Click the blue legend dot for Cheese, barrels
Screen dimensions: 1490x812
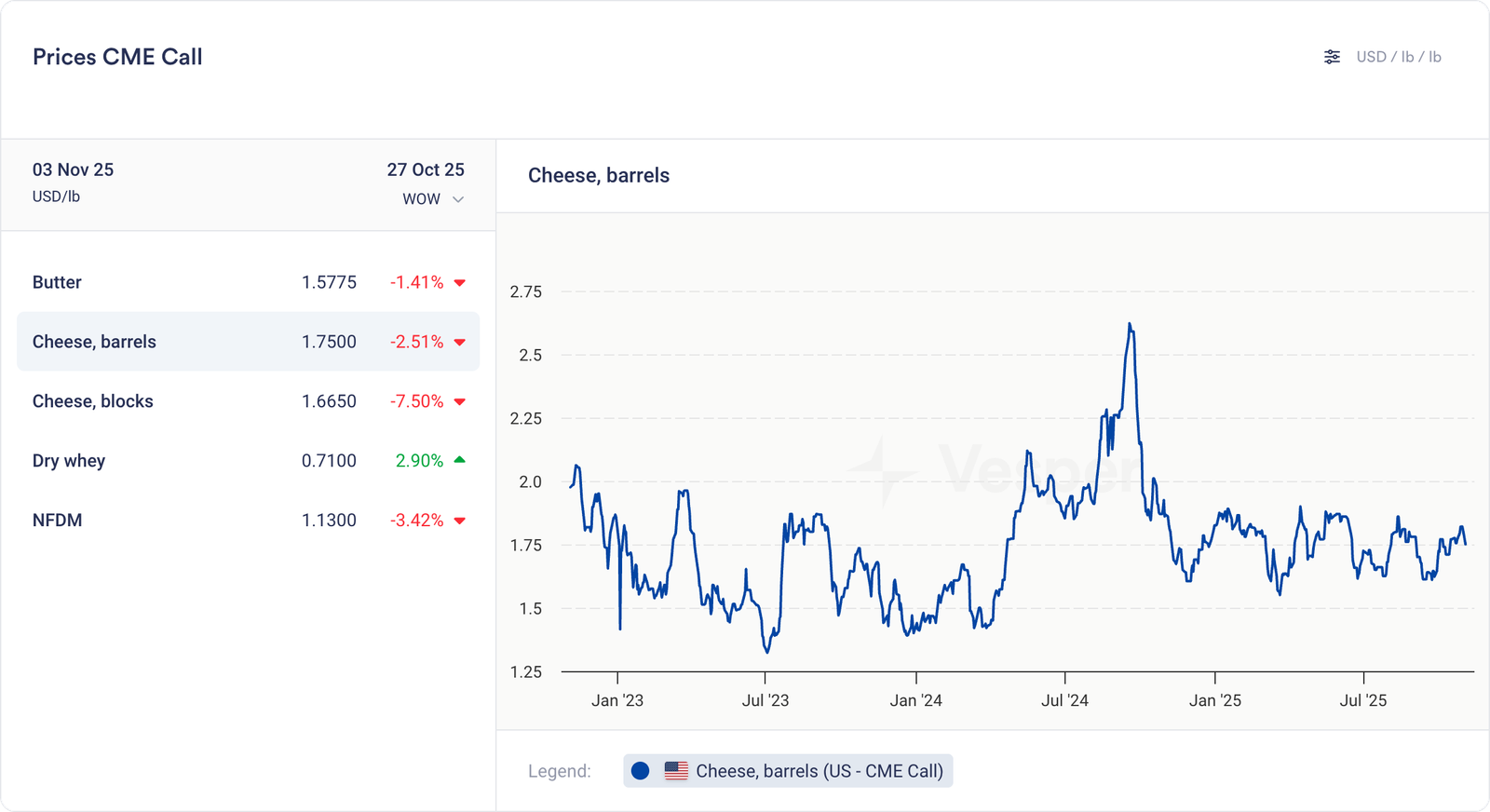(x=640, y=771)
